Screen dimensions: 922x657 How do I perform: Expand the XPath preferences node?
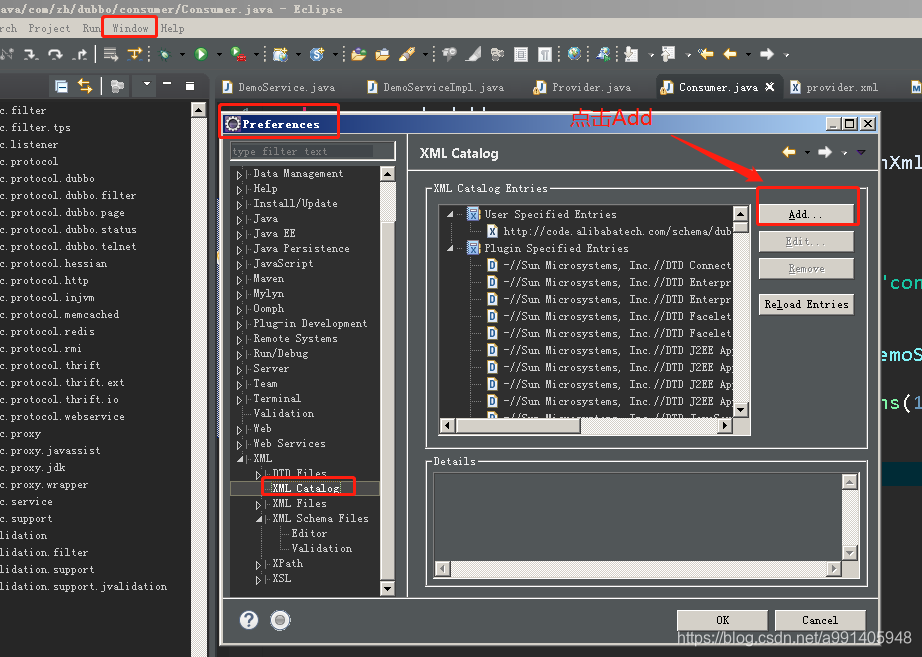(258, 564)
